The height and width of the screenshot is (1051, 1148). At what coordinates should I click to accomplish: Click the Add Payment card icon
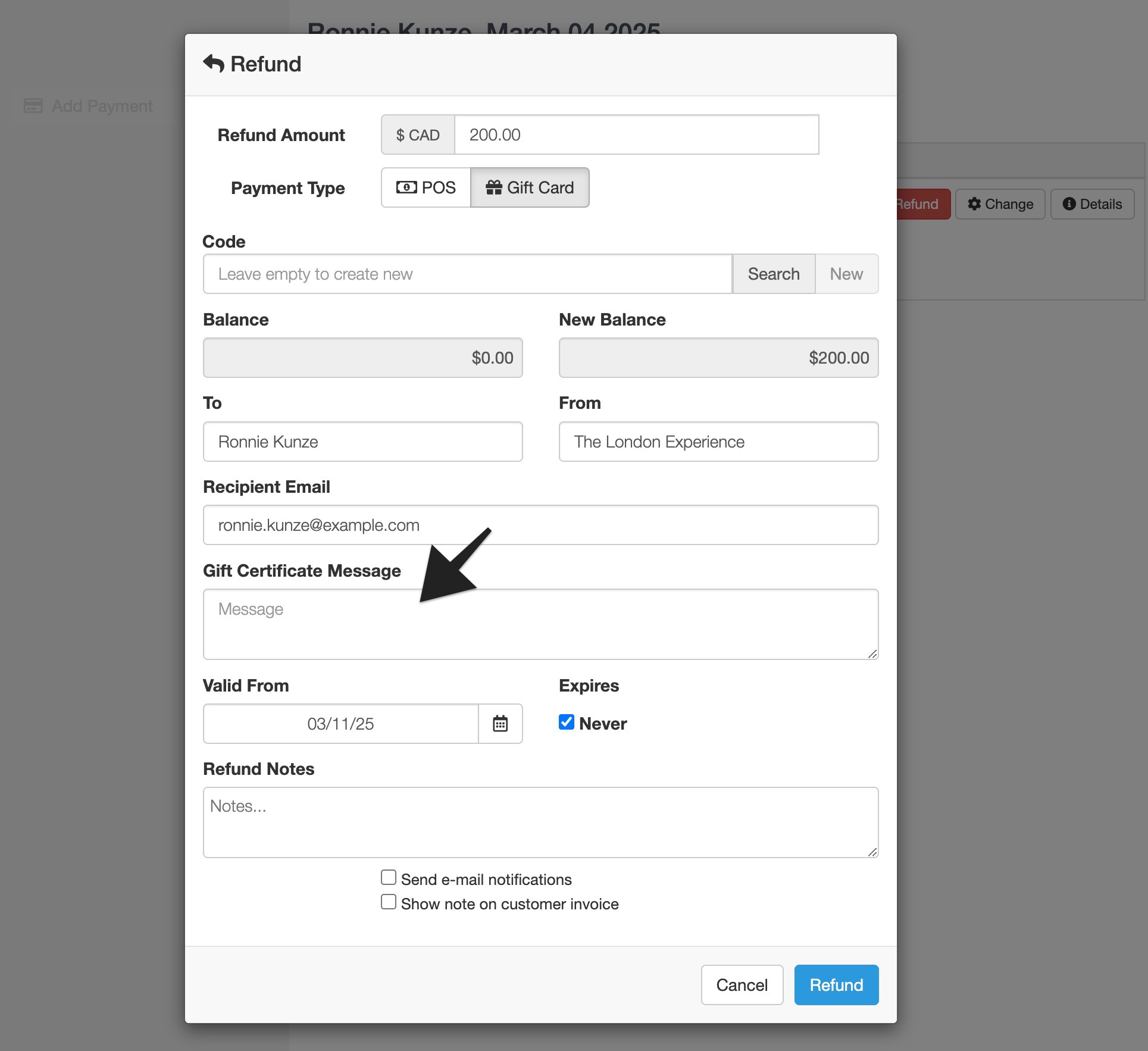coord(33,106)
